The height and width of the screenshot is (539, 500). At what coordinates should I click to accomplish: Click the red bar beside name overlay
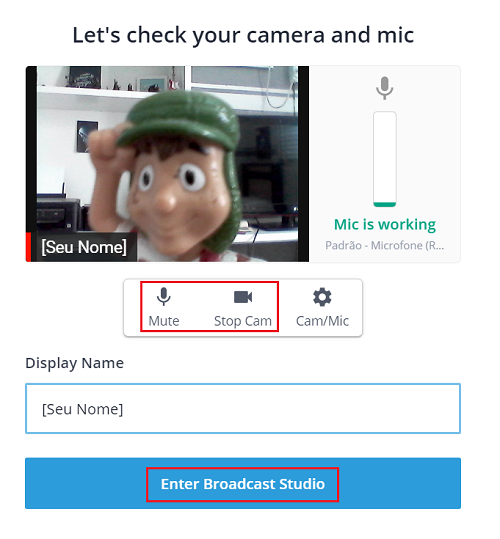tap(28, 247)
